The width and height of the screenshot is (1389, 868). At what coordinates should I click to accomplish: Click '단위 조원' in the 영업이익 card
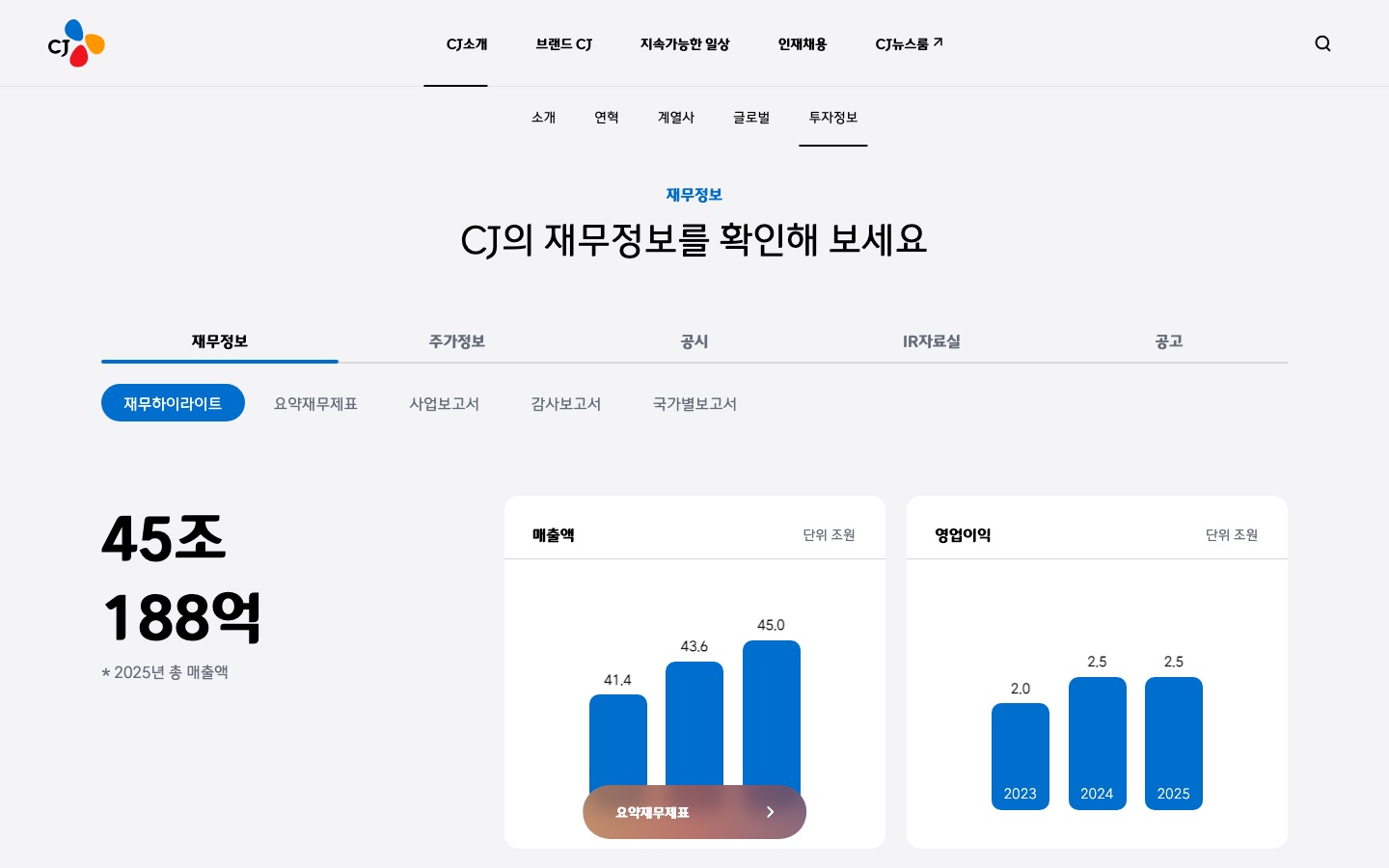[x=1232, y=535]
